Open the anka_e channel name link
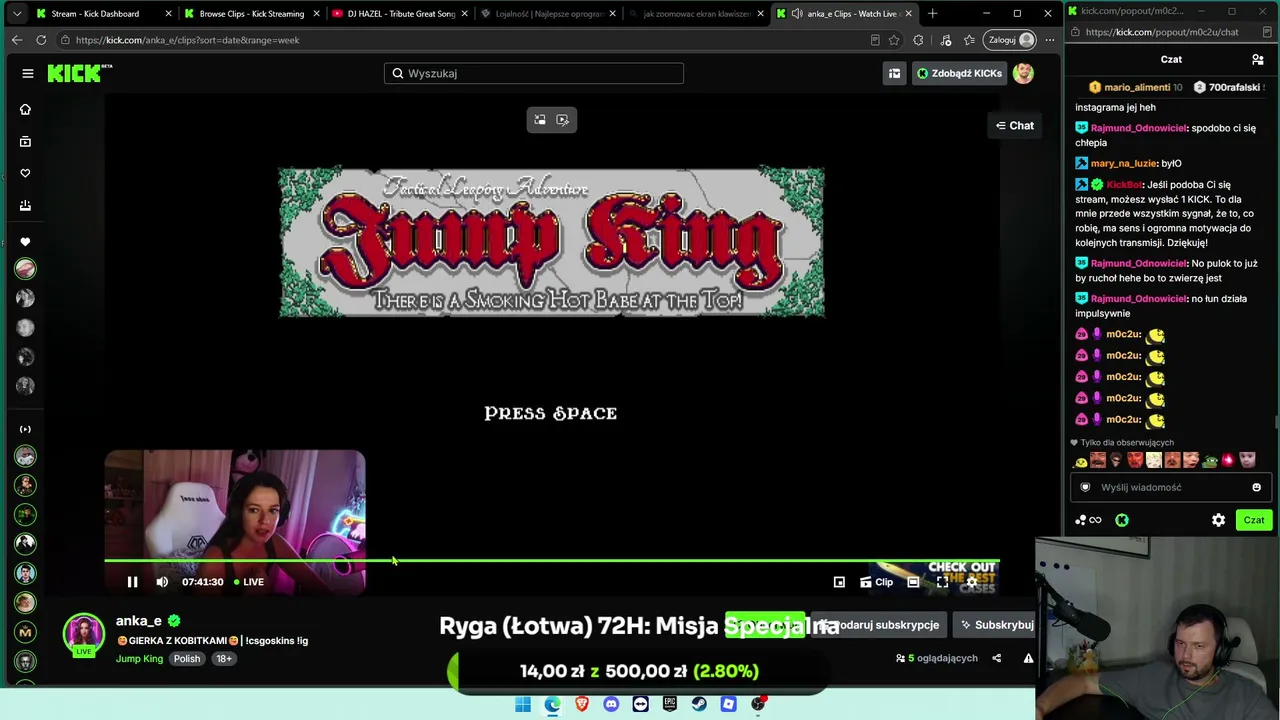Viewport: 1280px width, 720px height. 138,621
